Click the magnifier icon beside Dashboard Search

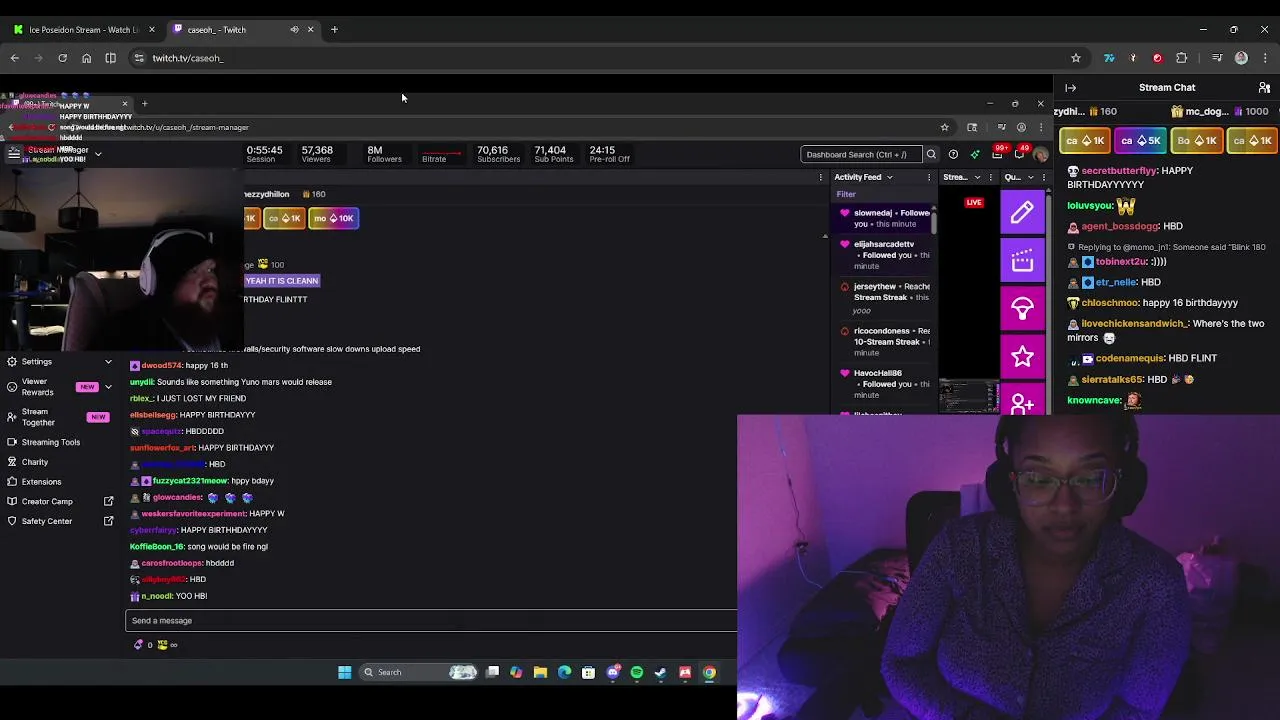[931, 154]
